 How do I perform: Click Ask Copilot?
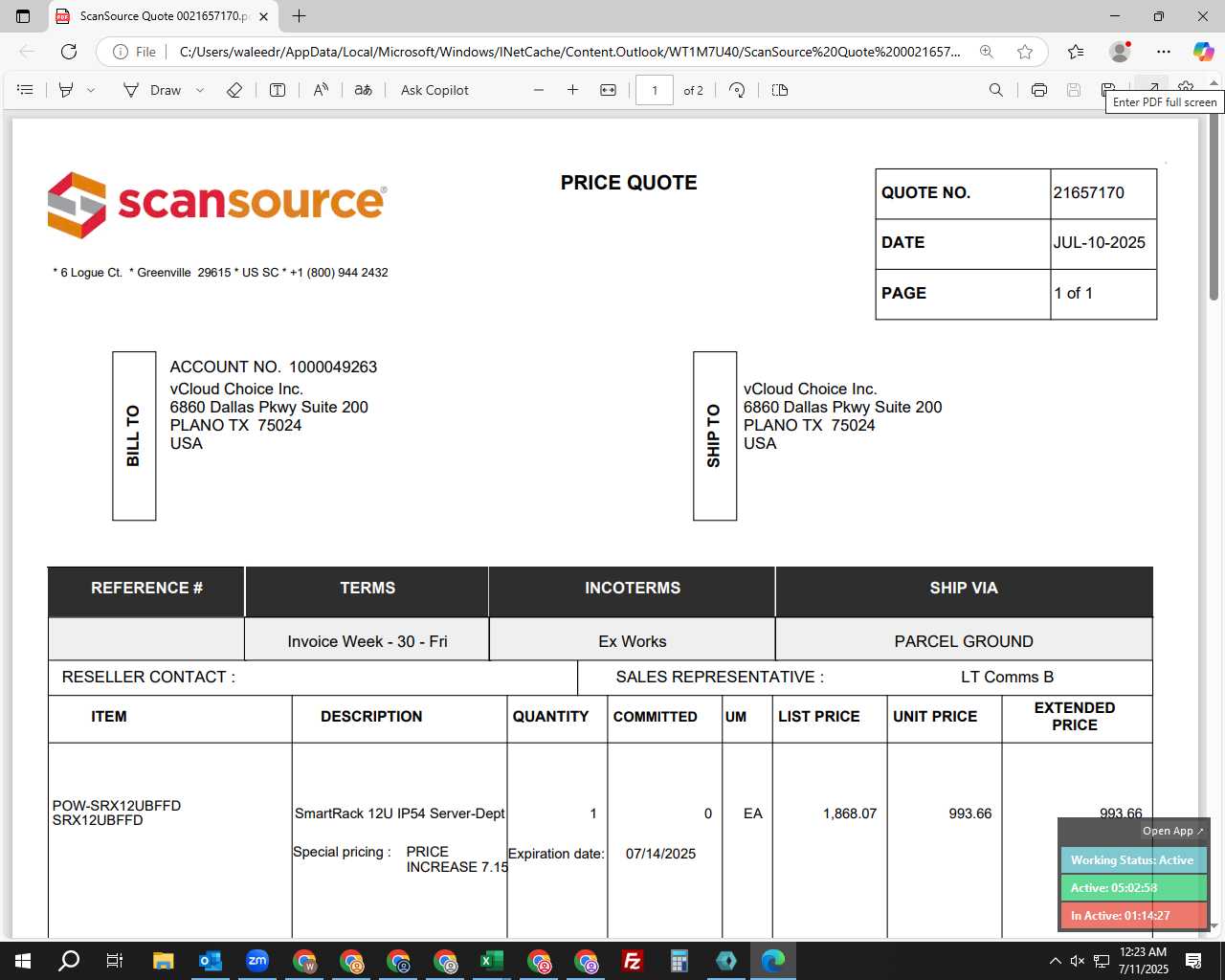click(434, 90)
